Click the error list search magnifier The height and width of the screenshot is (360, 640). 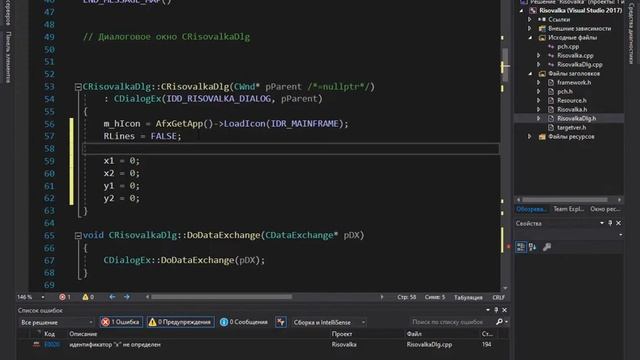tap(499, 322)
